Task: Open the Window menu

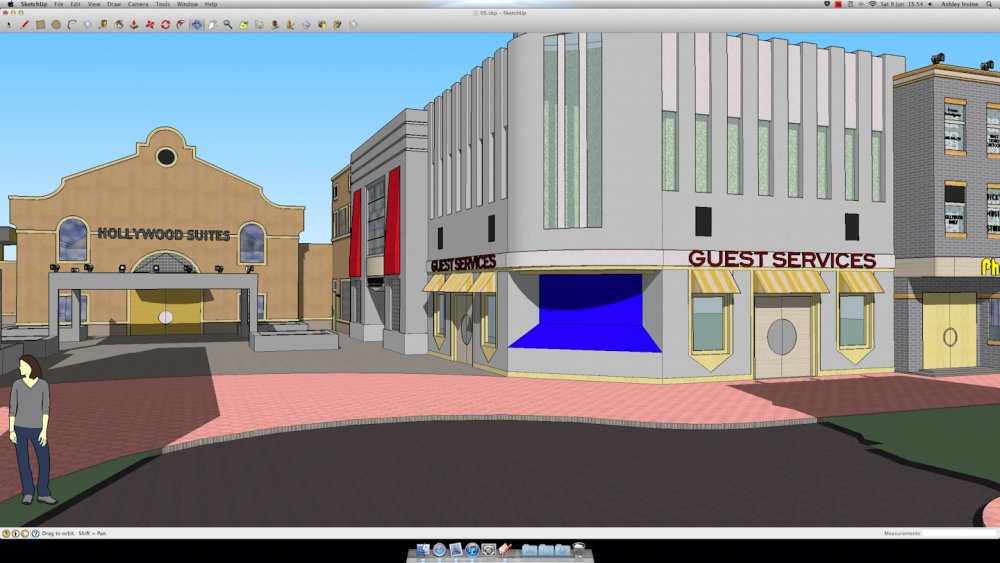Action: coord(187,4)
